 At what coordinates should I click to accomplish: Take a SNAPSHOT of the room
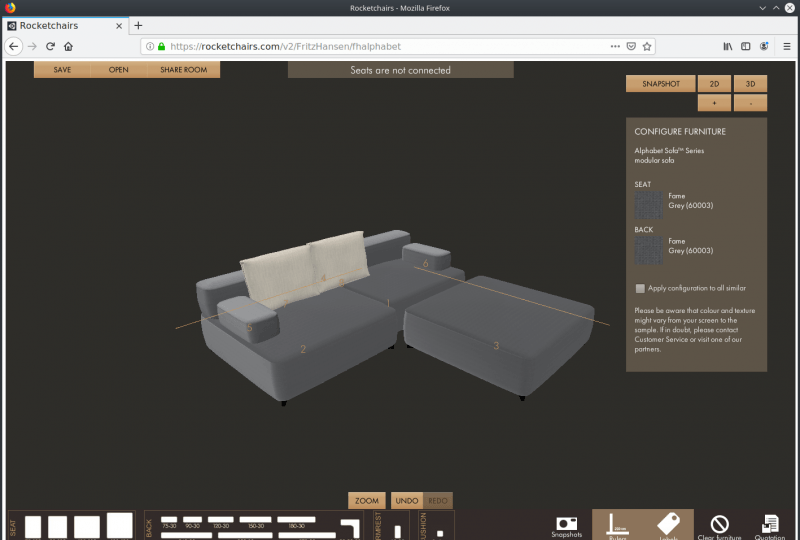click(x=661, y=84)
